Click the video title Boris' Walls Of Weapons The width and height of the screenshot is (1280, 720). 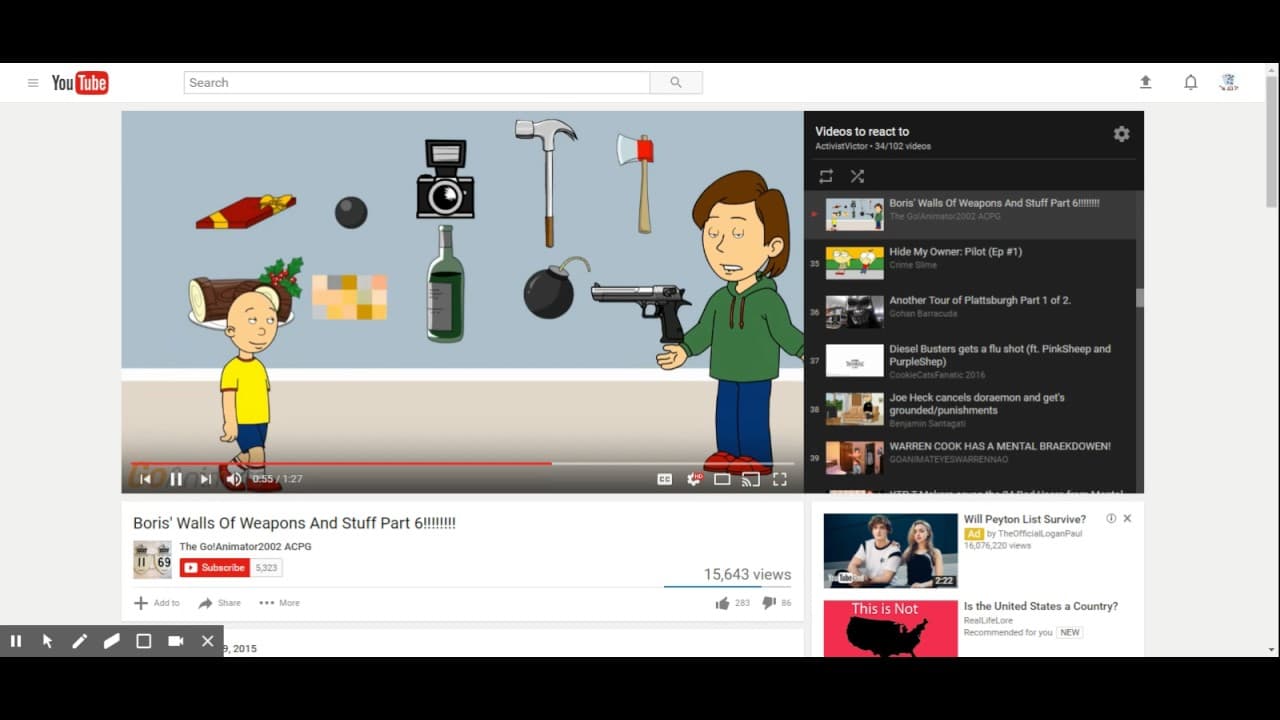point(294,523)
